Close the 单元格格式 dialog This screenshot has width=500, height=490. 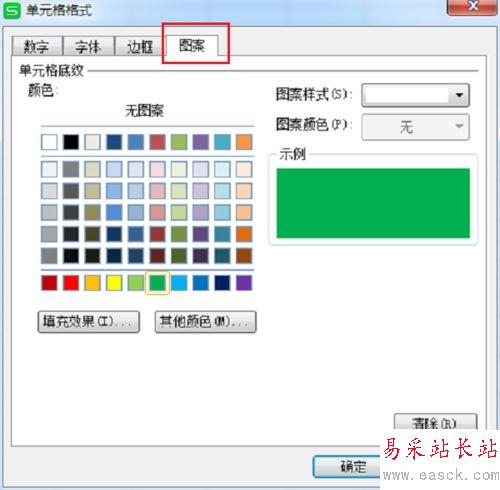pyautogui.click(x=473, y=7)
